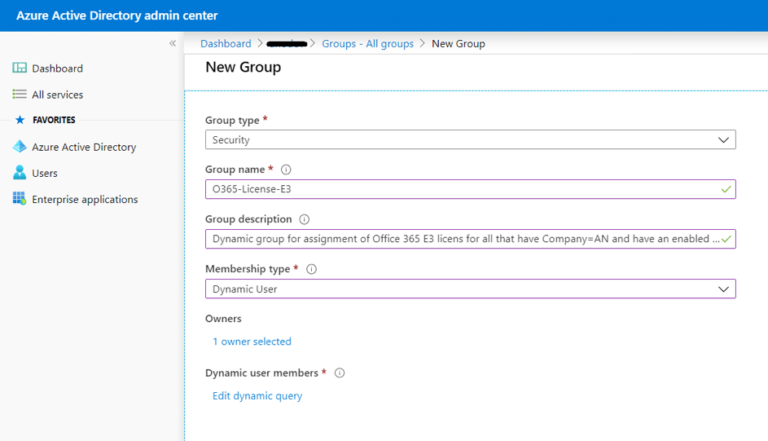Viewport: 768px width, 441px height.
Task: Click the redacted tenant breadcrumb link
Action: point(287,44)
